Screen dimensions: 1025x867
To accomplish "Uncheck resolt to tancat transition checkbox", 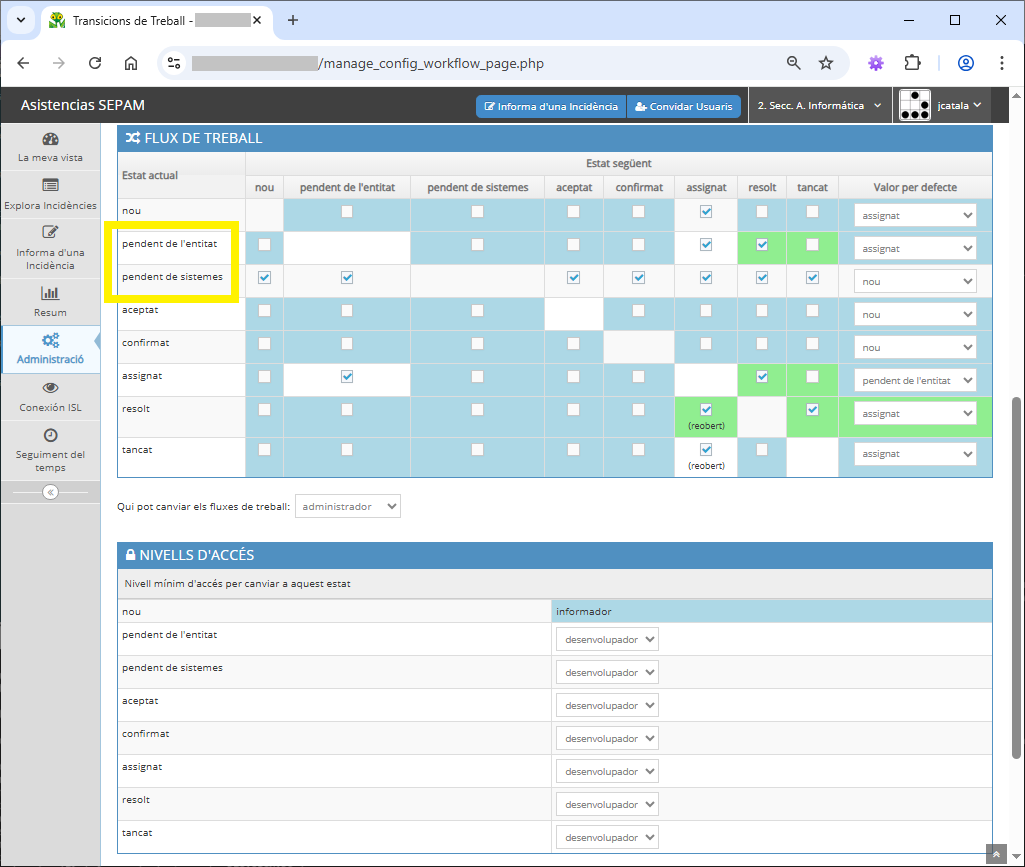I will [x=812, y=410].
